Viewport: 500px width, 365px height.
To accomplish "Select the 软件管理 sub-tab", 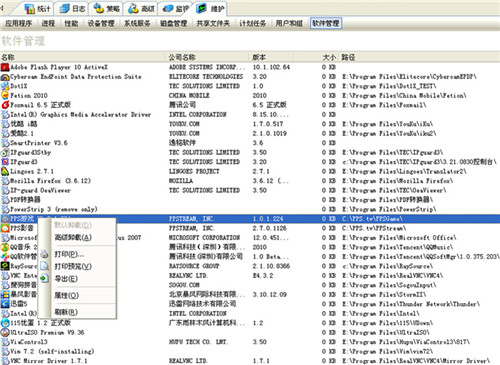I will point(326,23).
